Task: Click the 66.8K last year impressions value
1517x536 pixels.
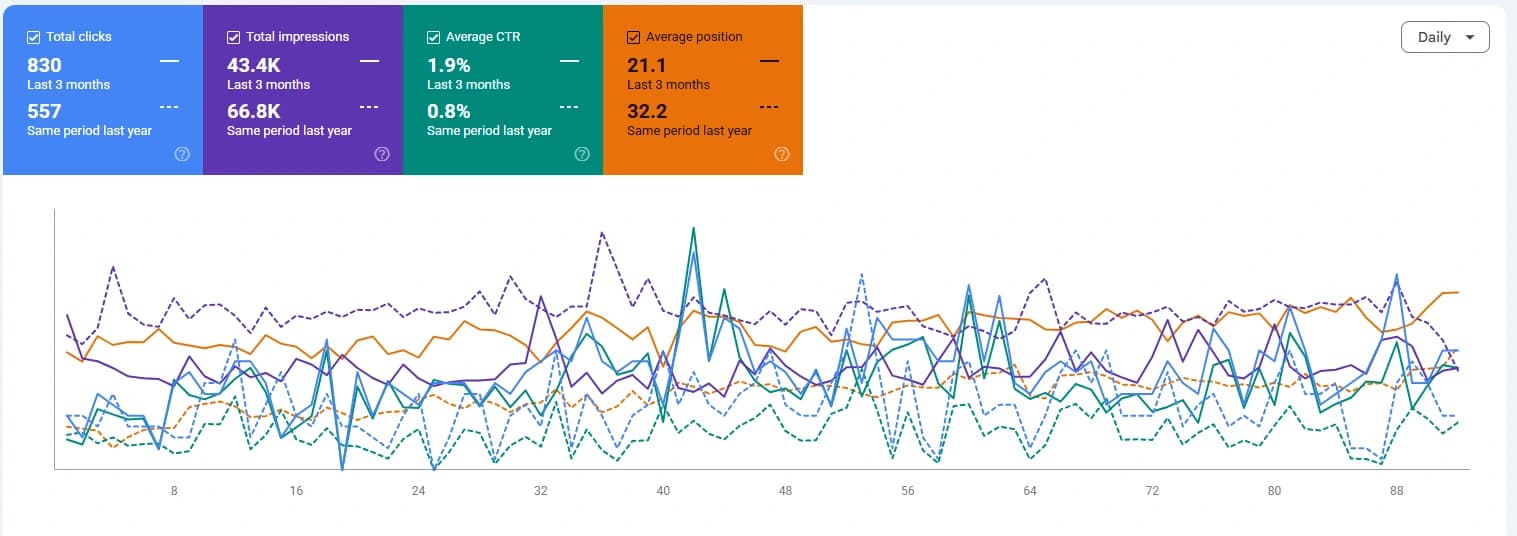Action: 254,111
